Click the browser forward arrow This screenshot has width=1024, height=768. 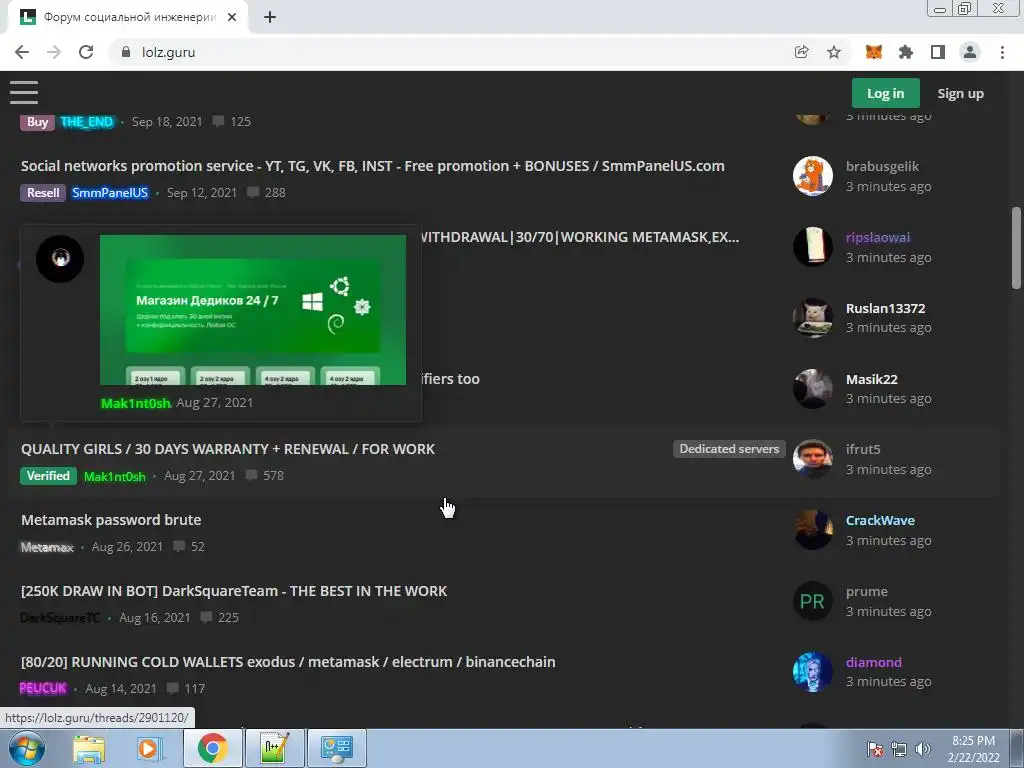point(54,52)
